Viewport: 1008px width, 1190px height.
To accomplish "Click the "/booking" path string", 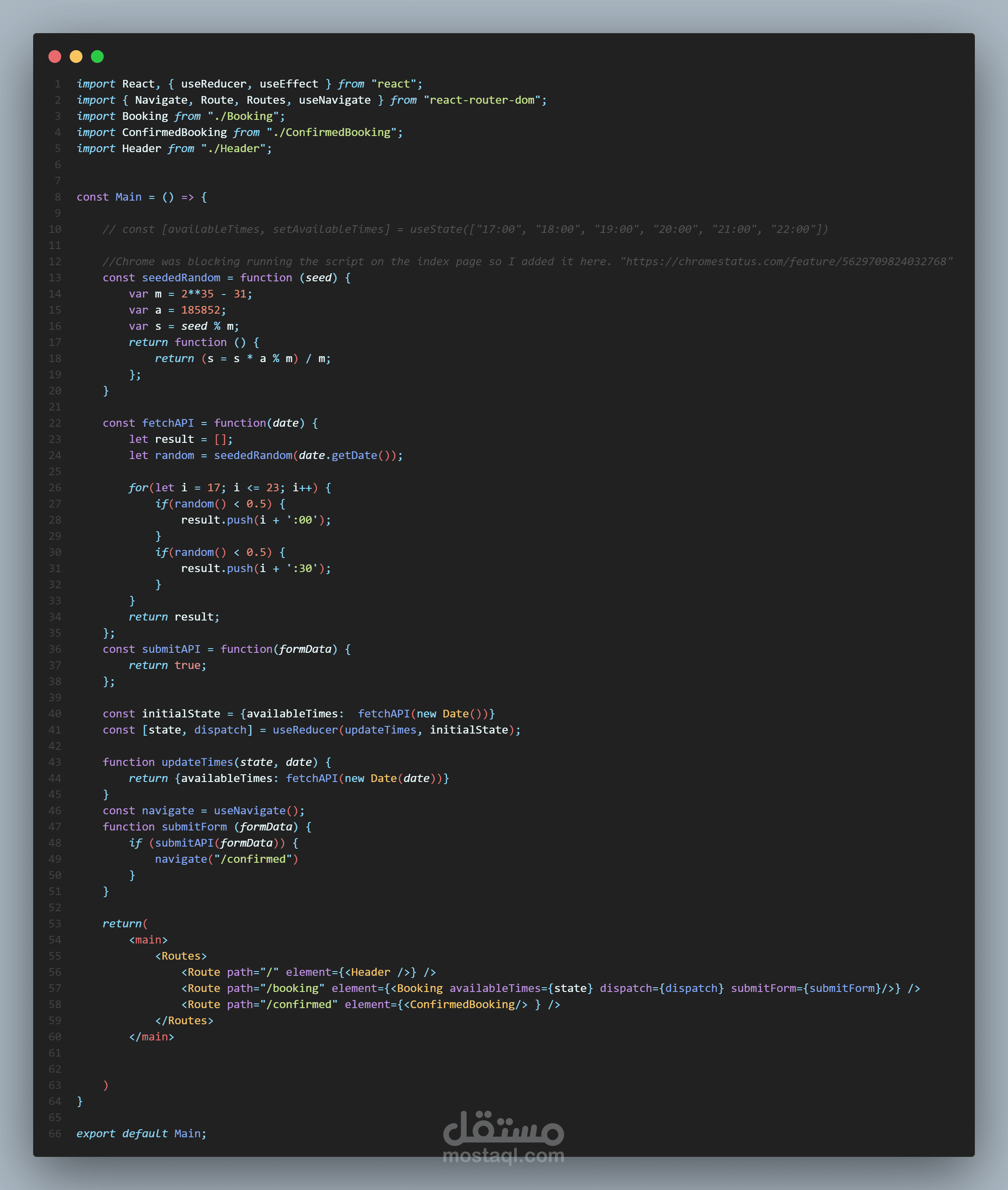I will [292, 988].
